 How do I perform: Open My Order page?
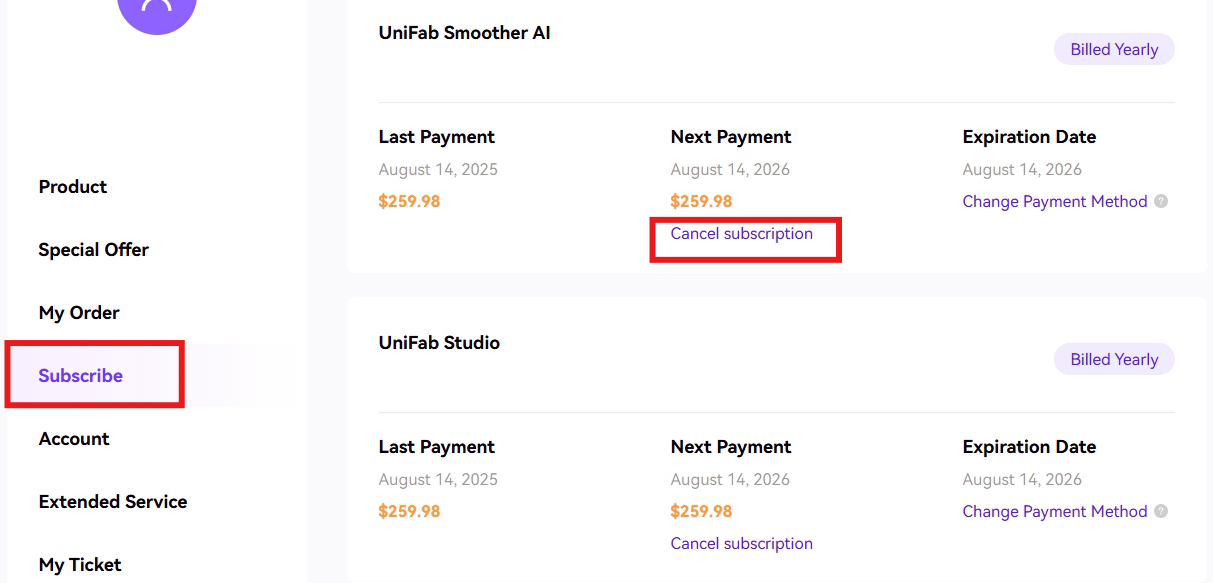coord(79,313)
